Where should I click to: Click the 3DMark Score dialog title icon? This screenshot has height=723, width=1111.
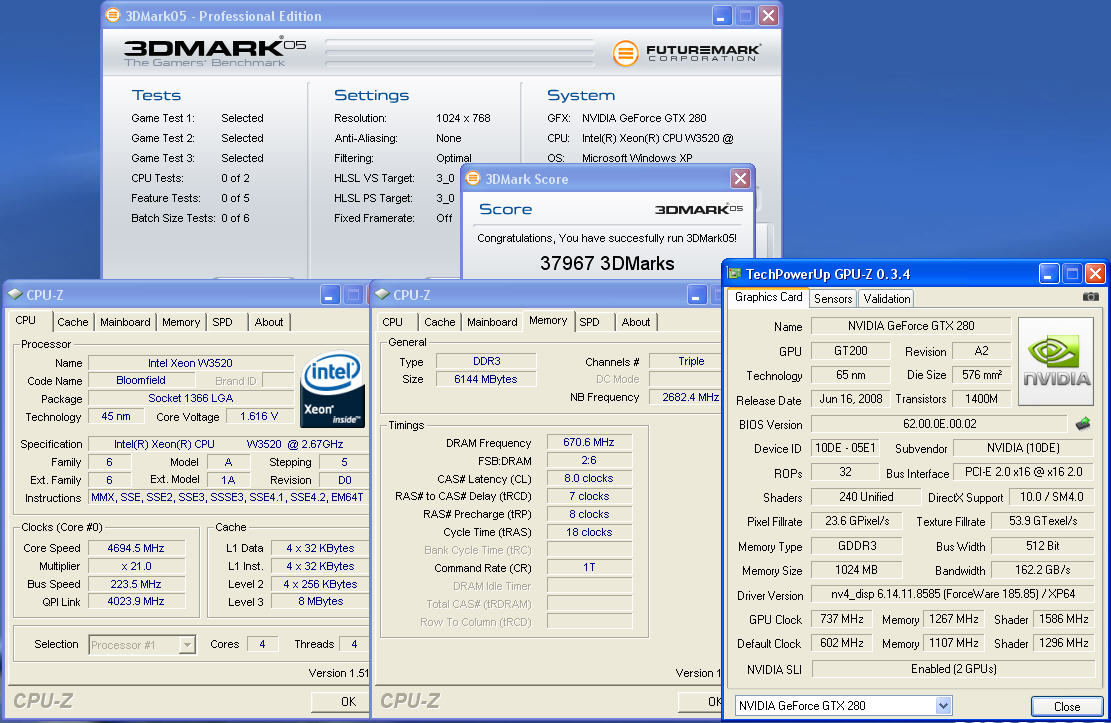point(473,179)
